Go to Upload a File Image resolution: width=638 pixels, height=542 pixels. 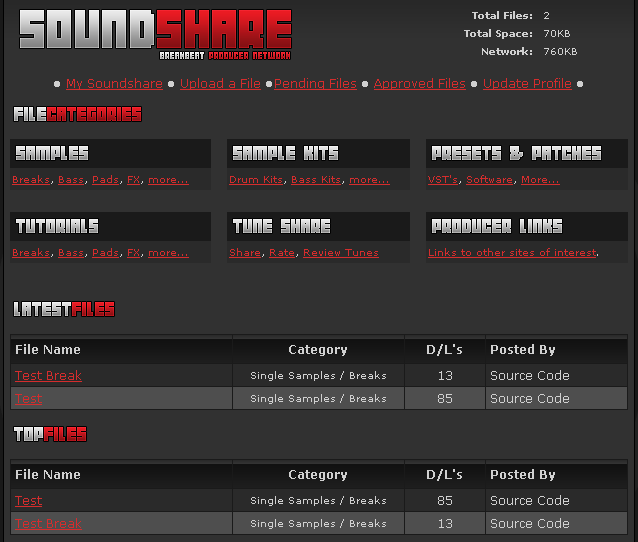(220, 84)
